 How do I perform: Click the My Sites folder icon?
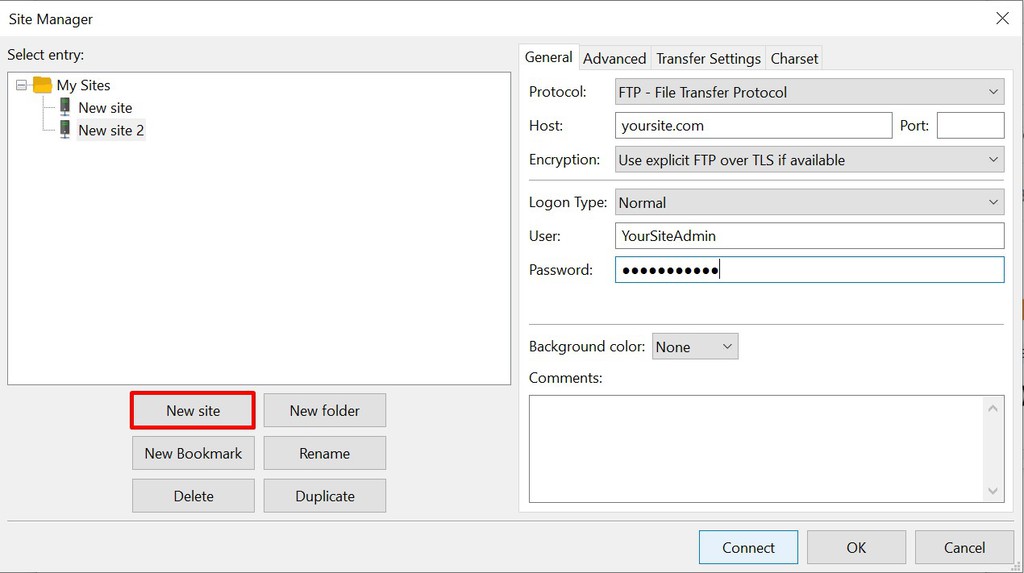point(42,85)
